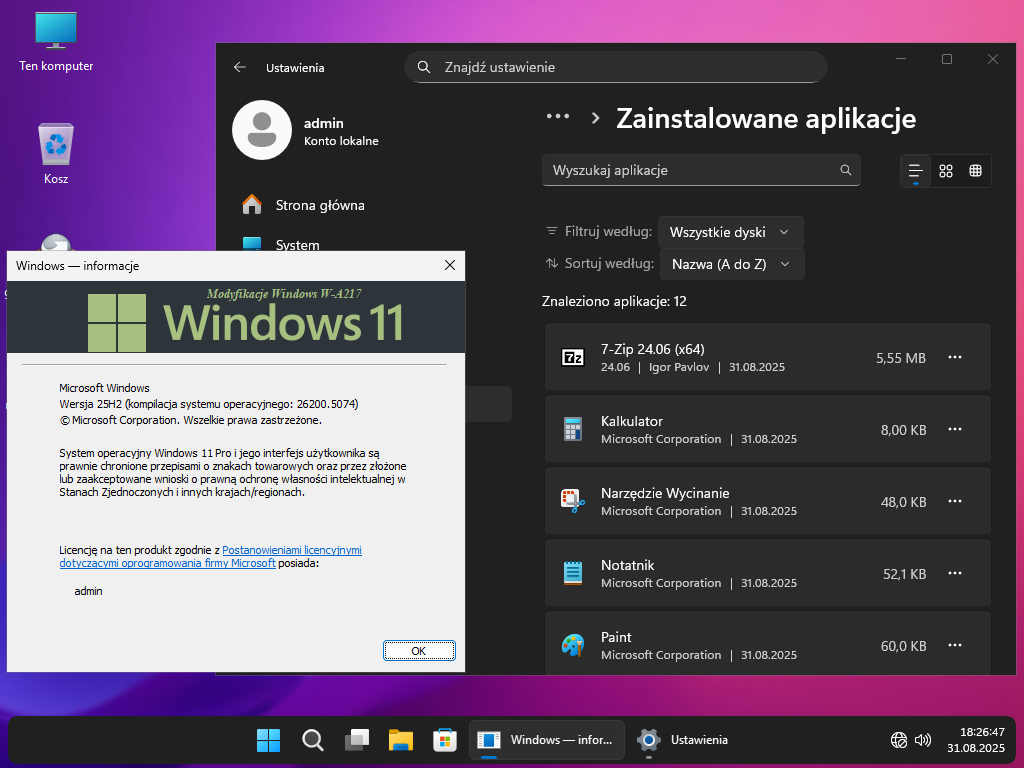Switch to list view layout

915,171
